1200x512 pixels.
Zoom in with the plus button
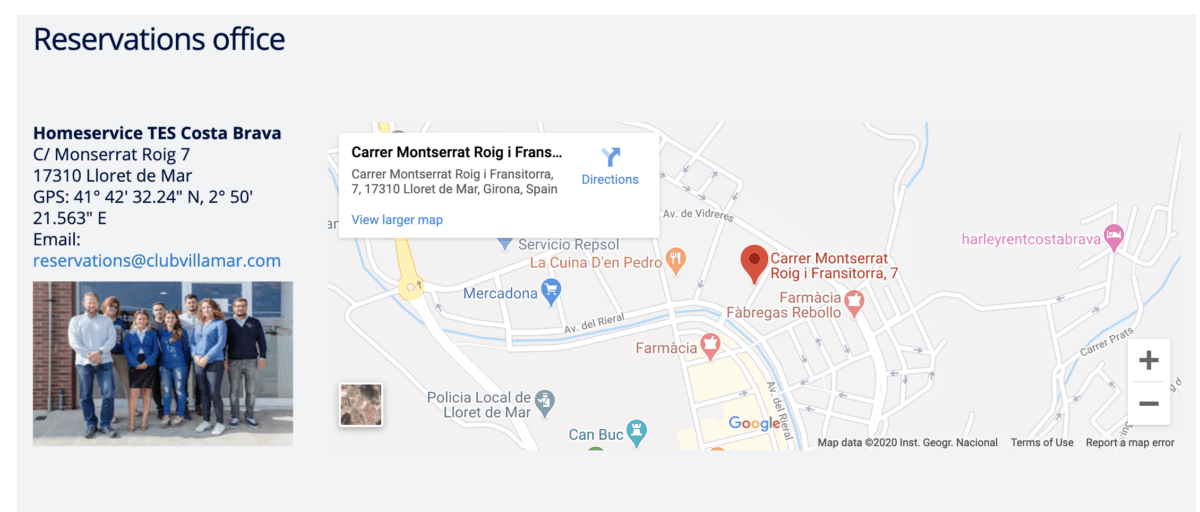[1149, 360]
